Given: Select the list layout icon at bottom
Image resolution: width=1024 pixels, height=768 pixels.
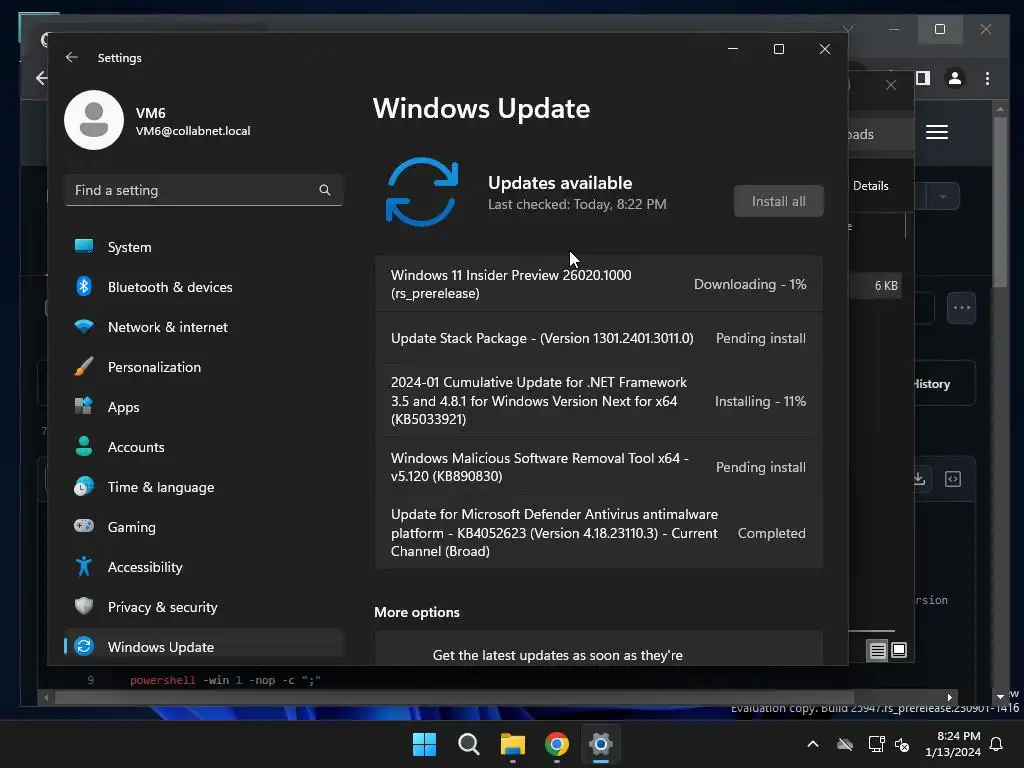Looking at the screenshot, I should pos(877,650).
